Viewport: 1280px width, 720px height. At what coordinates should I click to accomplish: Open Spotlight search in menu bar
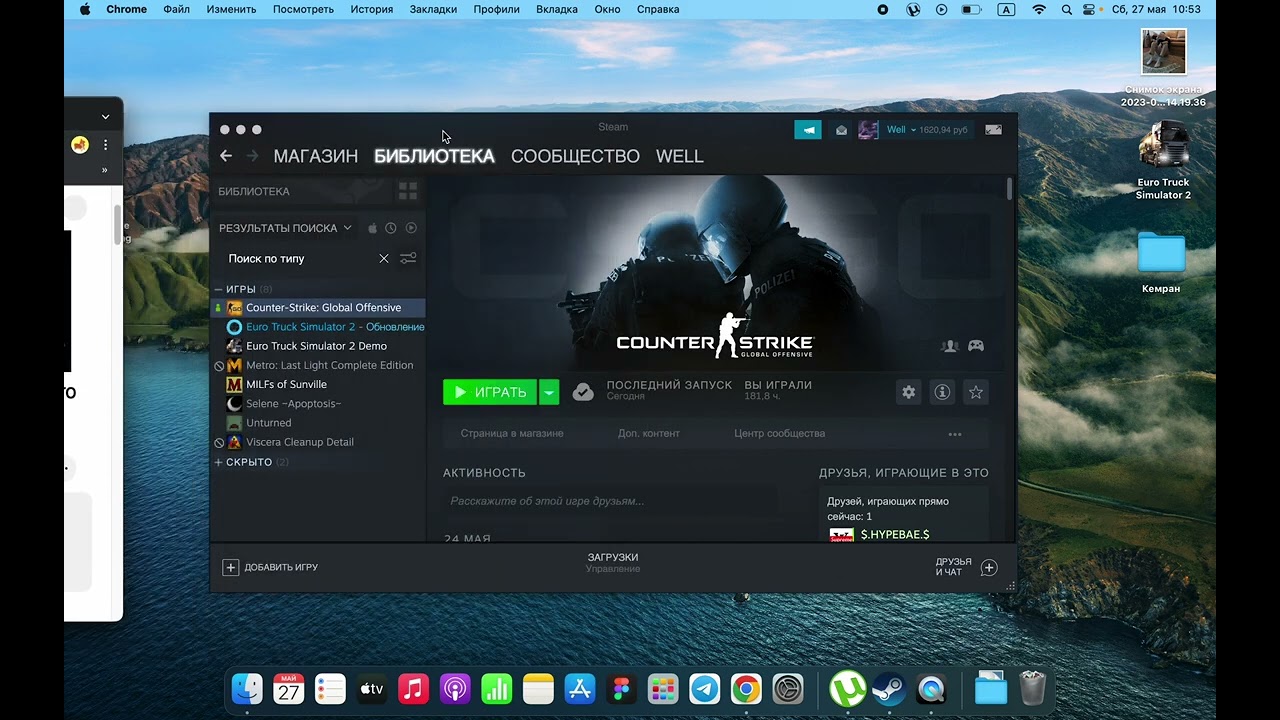click(1067, 9)
